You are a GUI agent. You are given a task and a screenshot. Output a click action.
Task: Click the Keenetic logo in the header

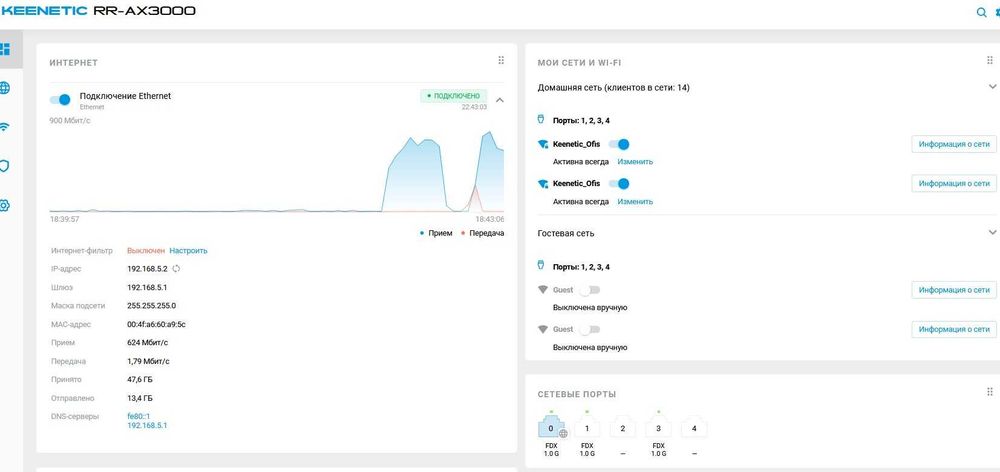[43, 11]
